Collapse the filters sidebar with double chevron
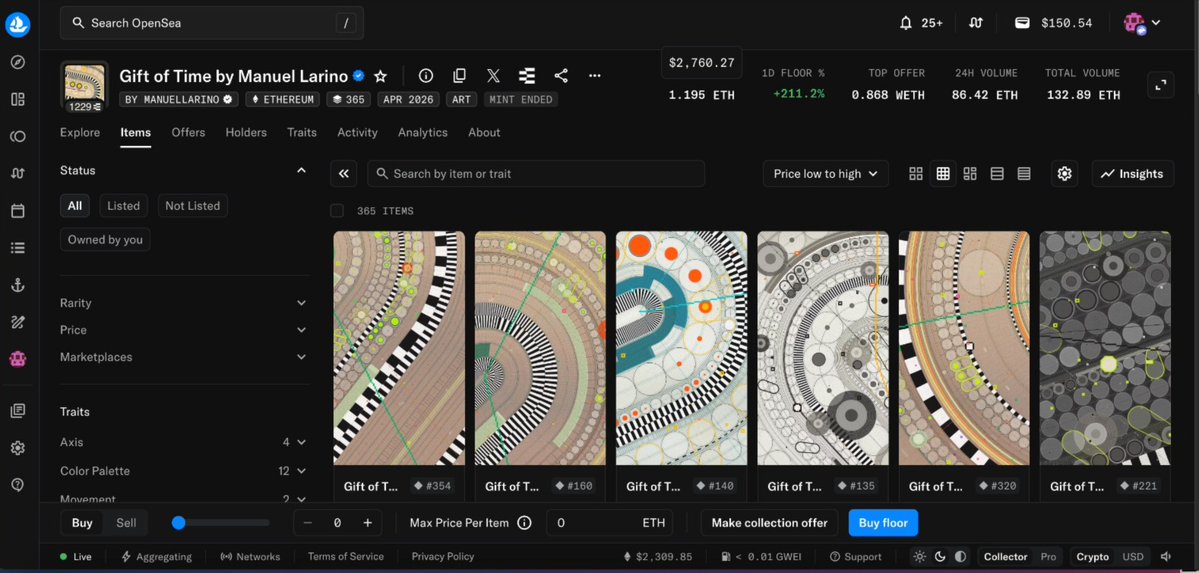1199x573 pixels. (344, 174)
